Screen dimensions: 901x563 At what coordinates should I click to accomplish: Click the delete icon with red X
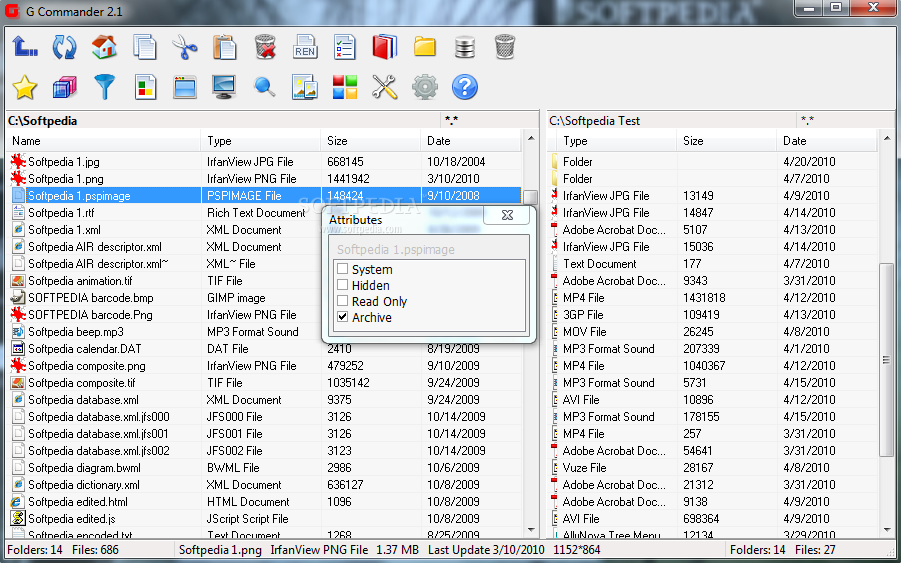(265, 47)
